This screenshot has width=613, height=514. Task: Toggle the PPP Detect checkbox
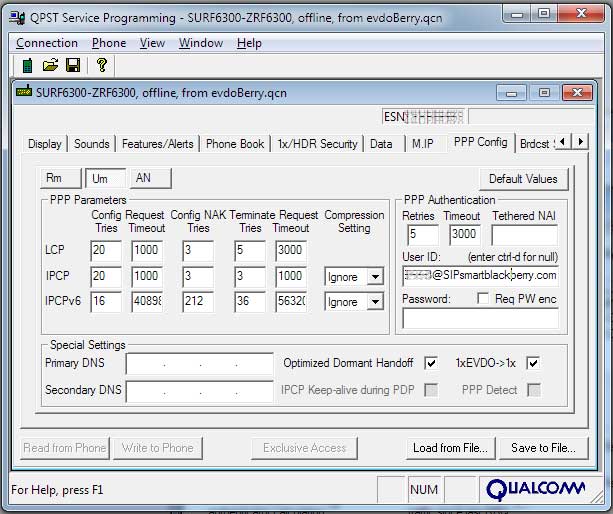(x=534, y=390)
